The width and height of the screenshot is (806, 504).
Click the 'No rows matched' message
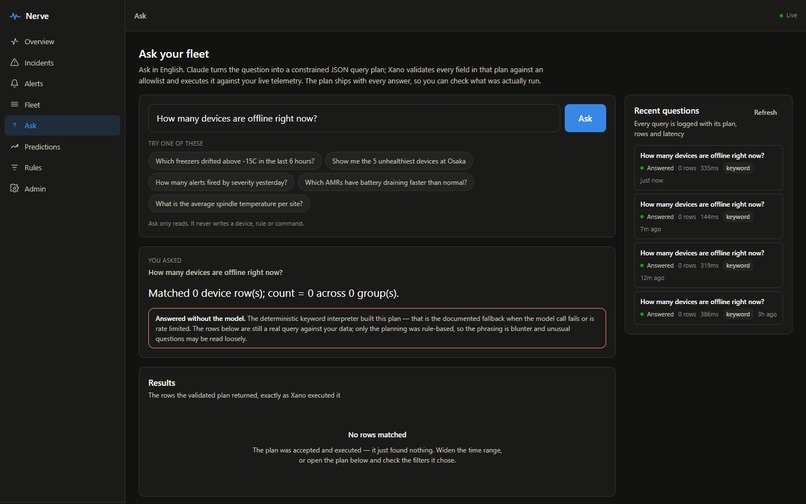(377, 435)
